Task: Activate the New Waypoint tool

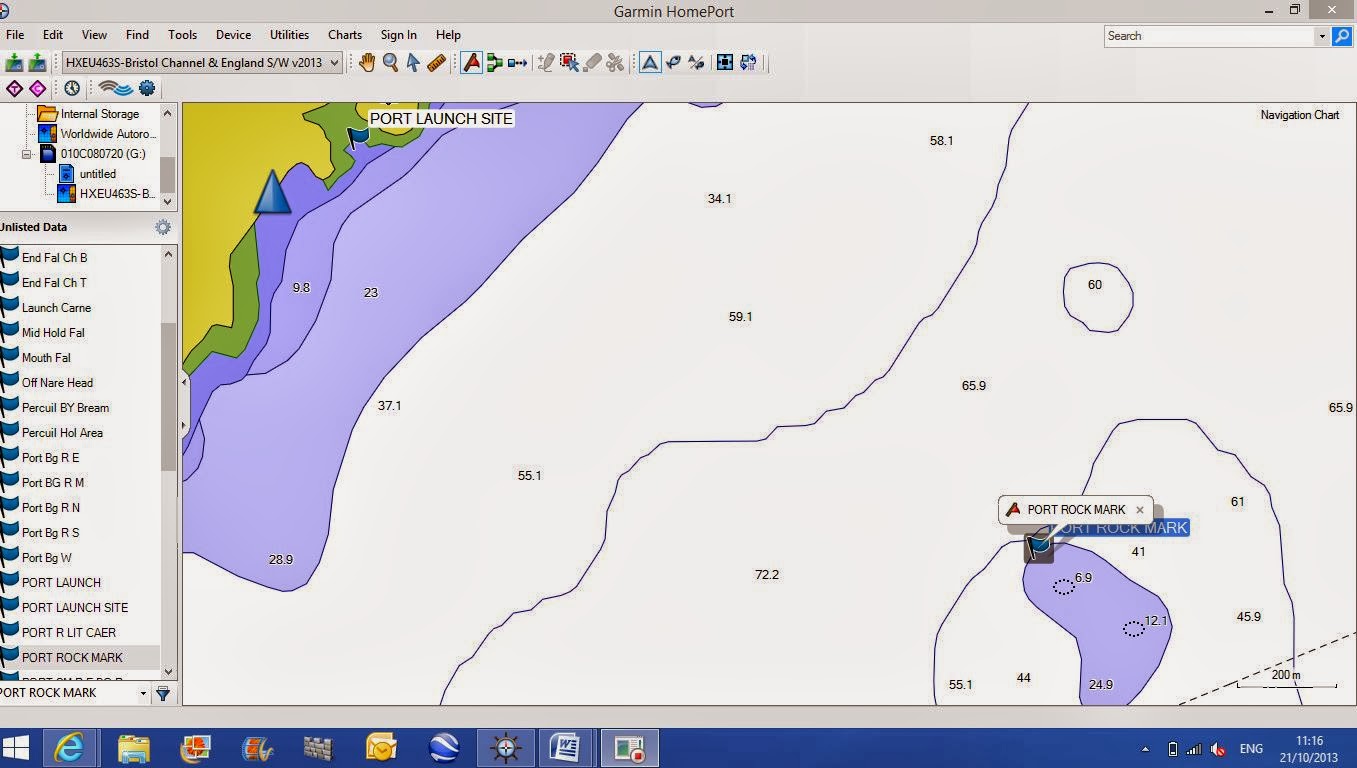Action: tap(472, 63)
